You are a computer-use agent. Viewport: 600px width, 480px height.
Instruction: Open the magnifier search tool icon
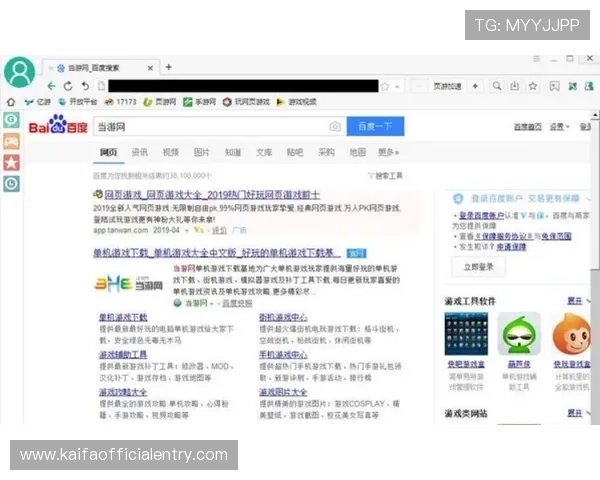coord(497,86)
